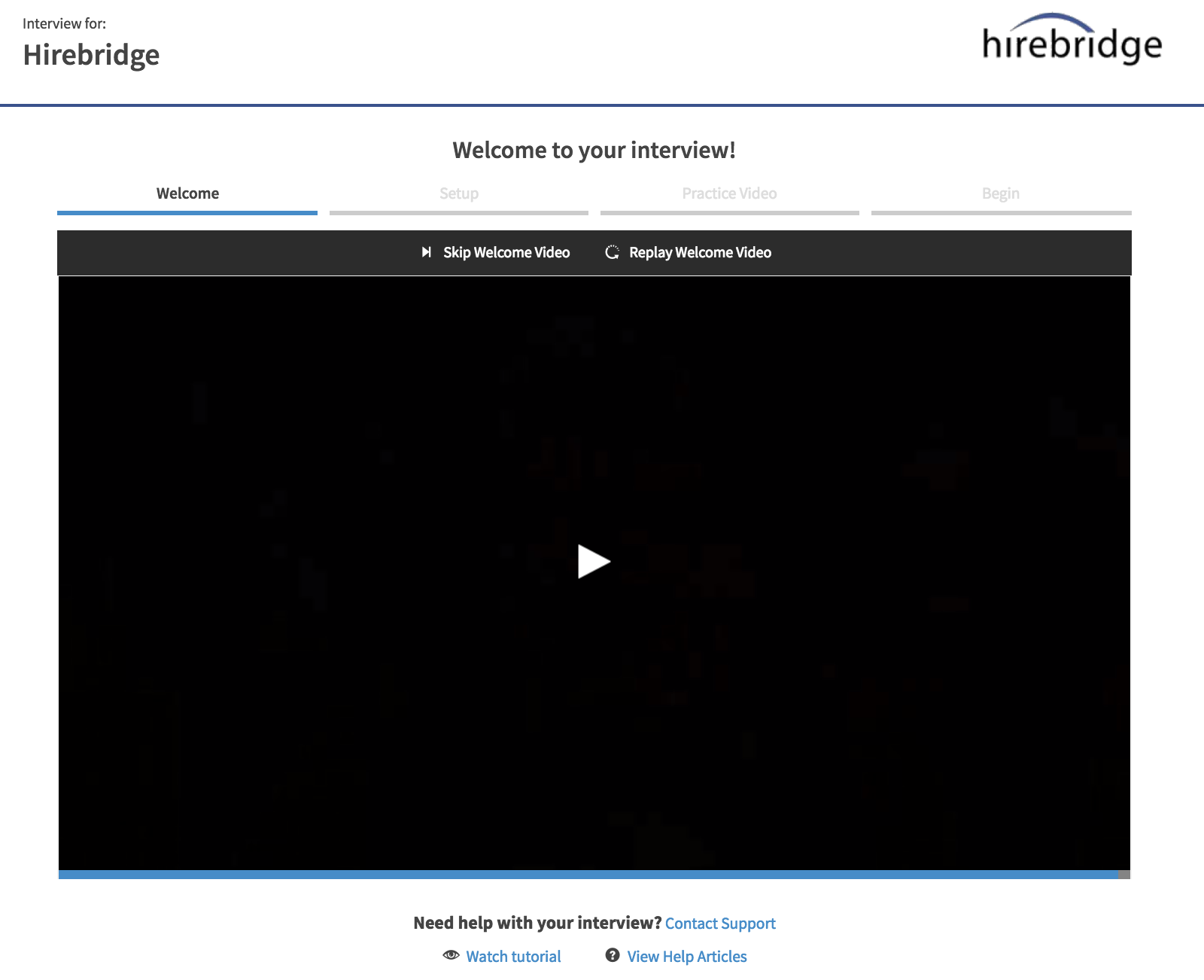This screenshot has height=980, width=1204.
Task: Click the Watch tutorial link
Action: tap(512, 956)
